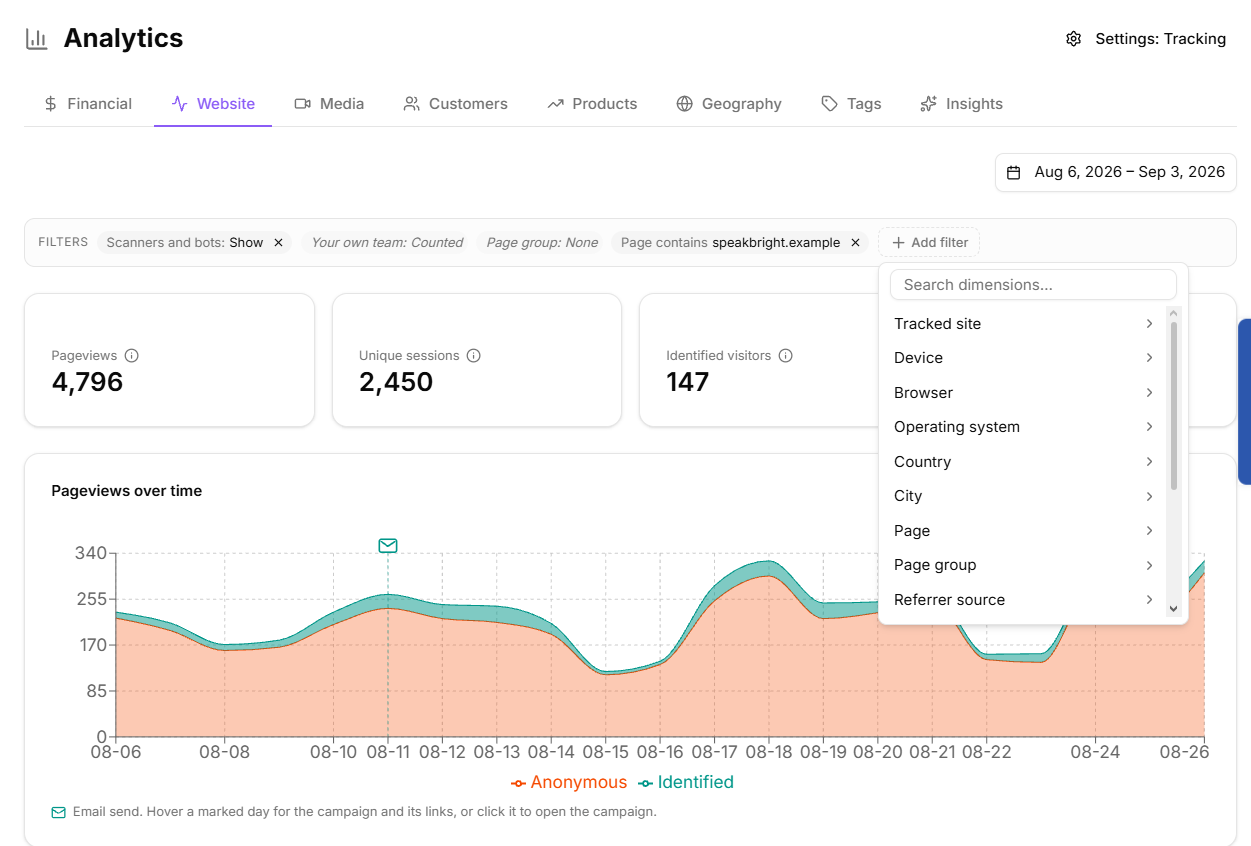Click the Page group: None filter

pos(542,242)
